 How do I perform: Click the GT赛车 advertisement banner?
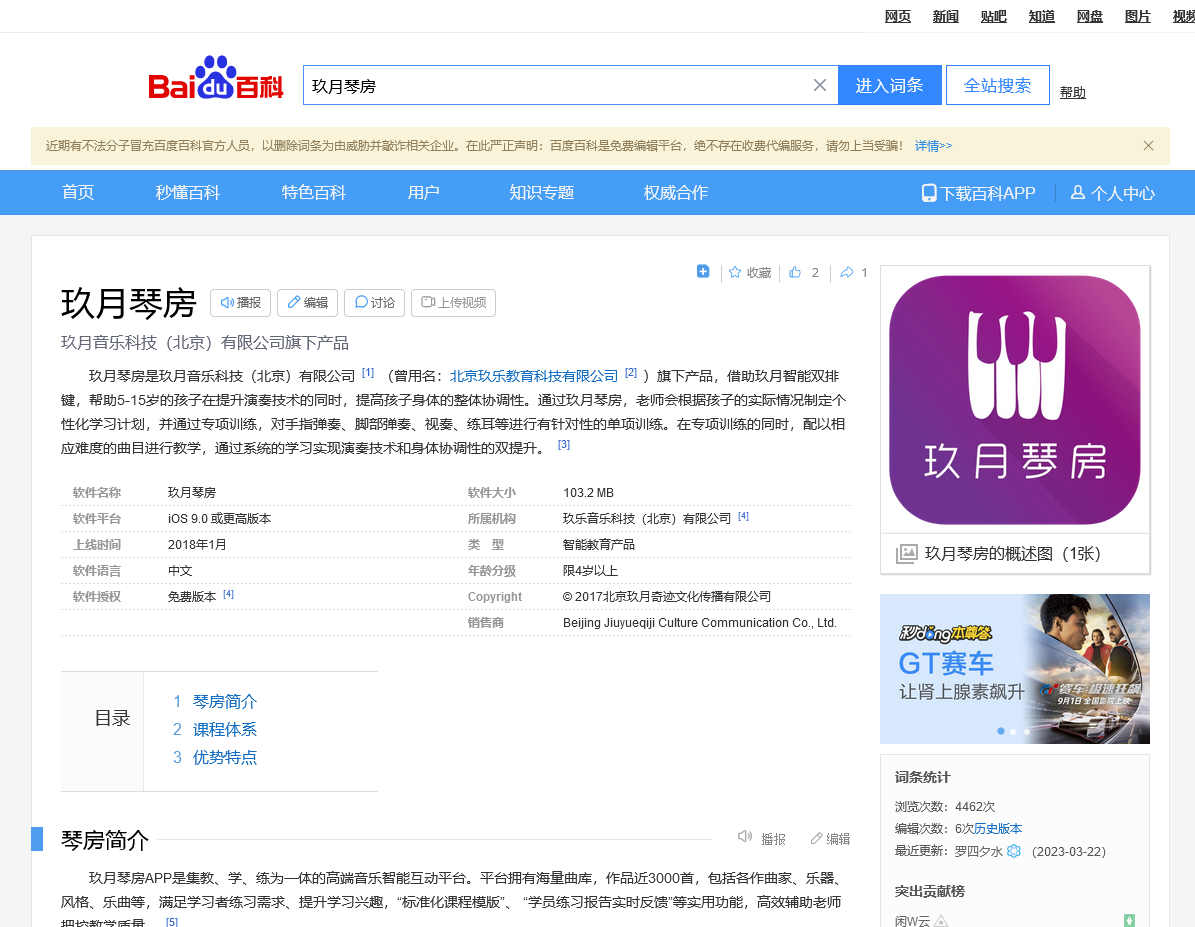point(1014,669)
